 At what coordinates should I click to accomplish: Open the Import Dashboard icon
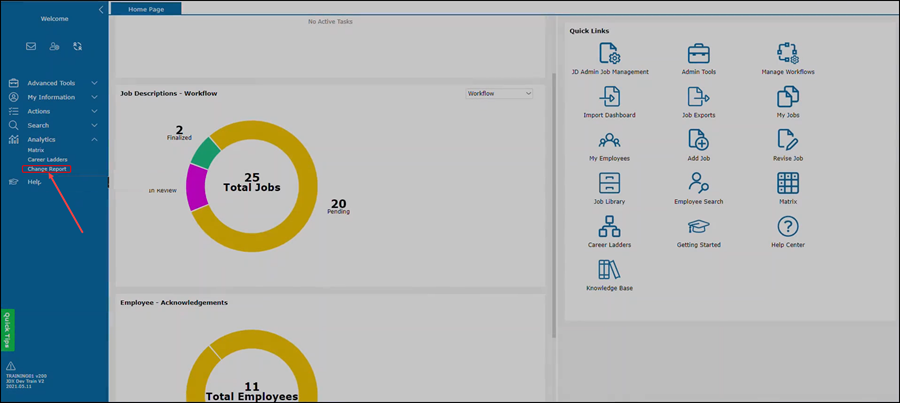608,97
